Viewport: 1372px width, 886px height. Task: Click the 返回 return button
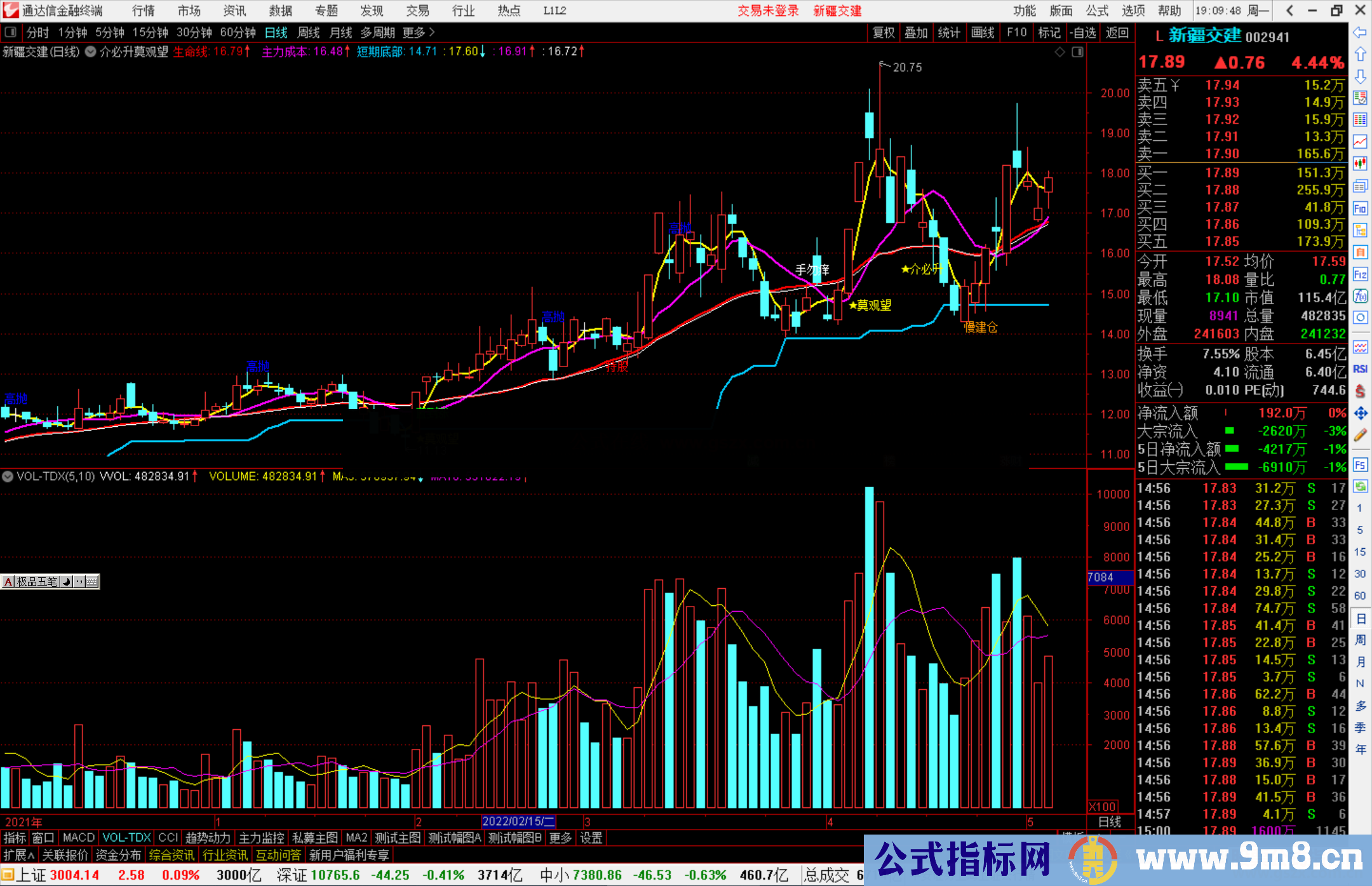coord(1117,32)
